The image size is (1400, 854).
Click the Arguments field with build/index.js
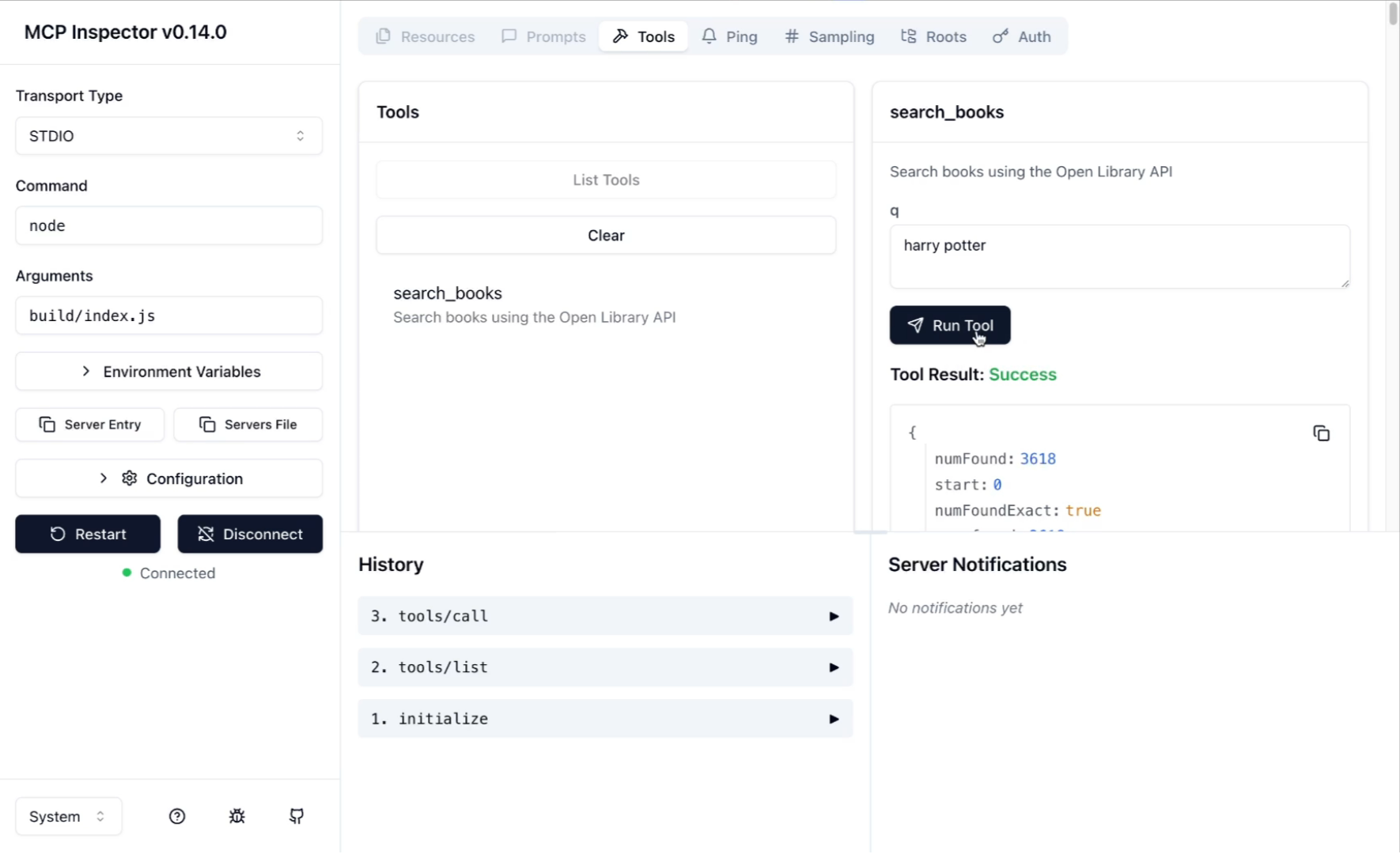click(x=168, y=316)
